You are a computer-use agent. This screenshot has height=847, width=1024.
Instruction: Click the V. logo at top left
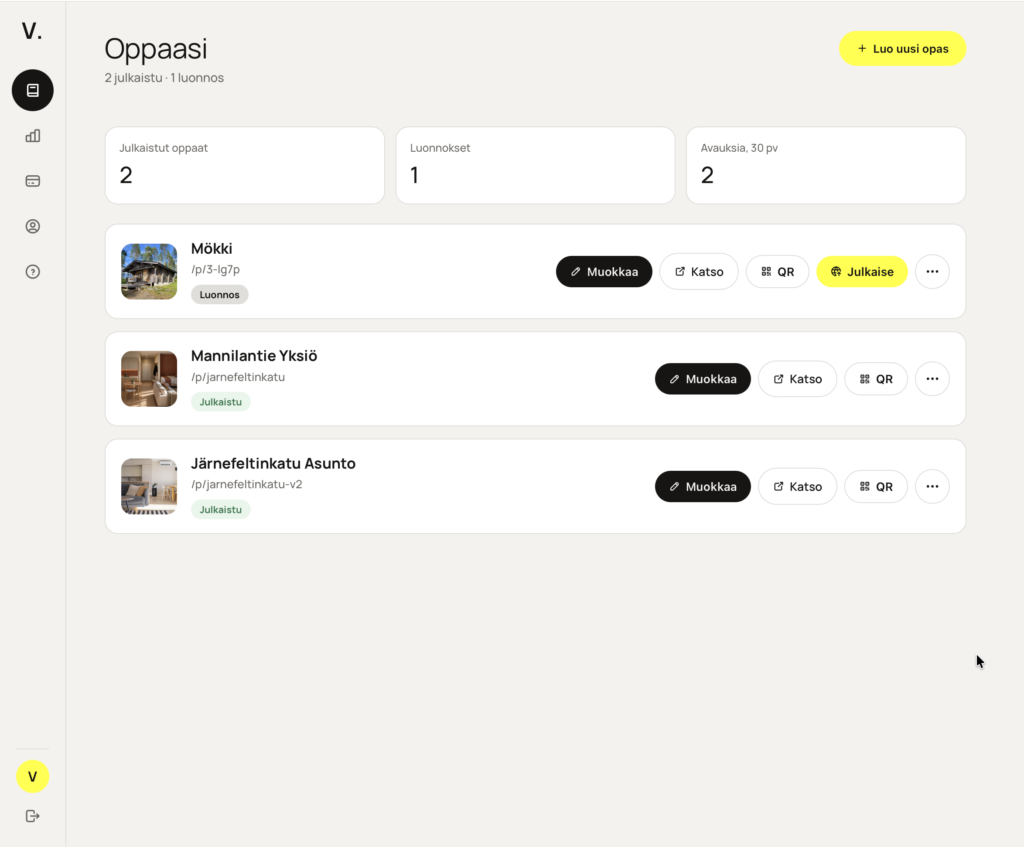[x=32, y=31]
